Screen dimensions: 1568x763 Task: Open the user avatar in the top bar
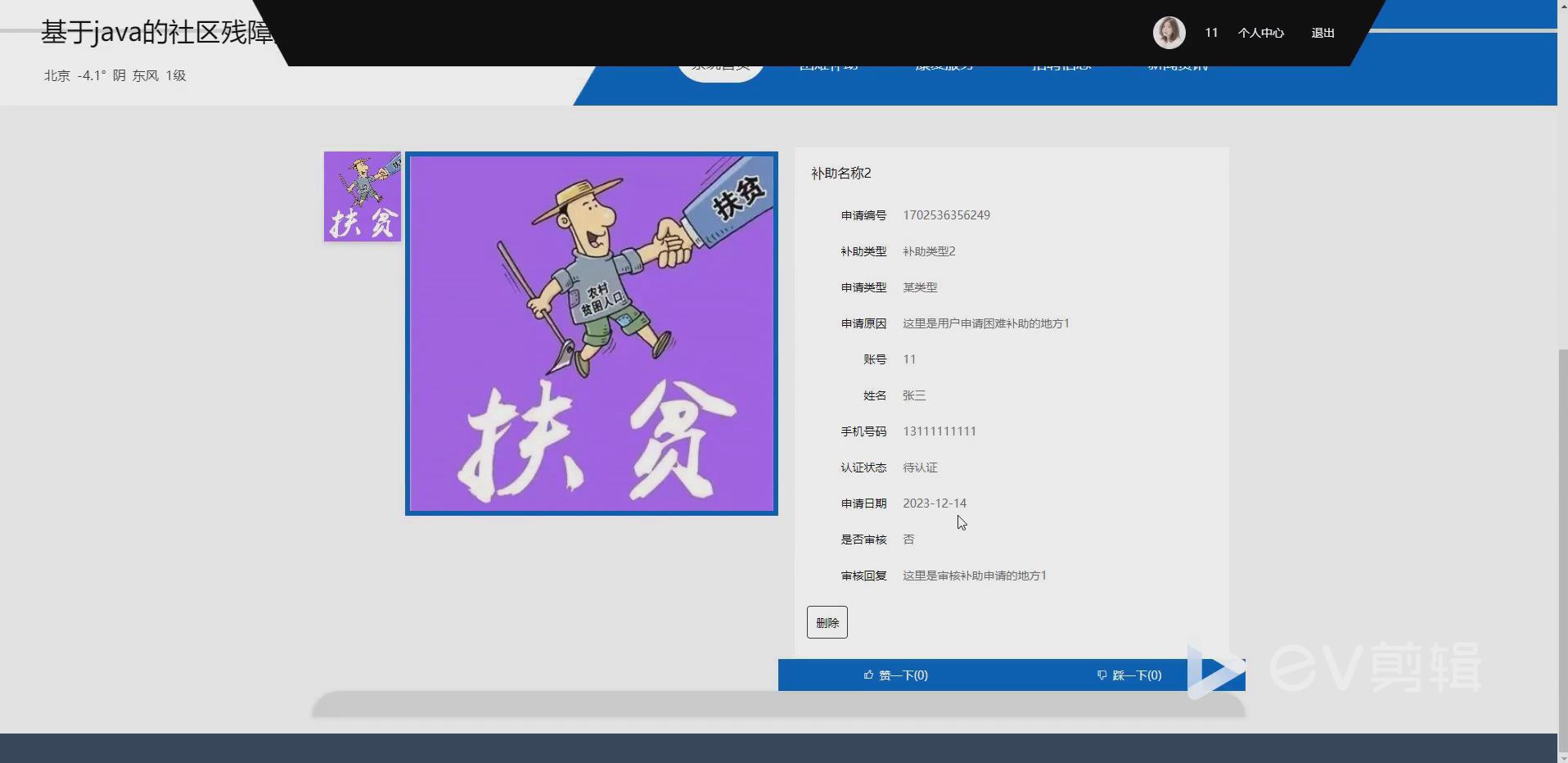[x=1169, y=32]
